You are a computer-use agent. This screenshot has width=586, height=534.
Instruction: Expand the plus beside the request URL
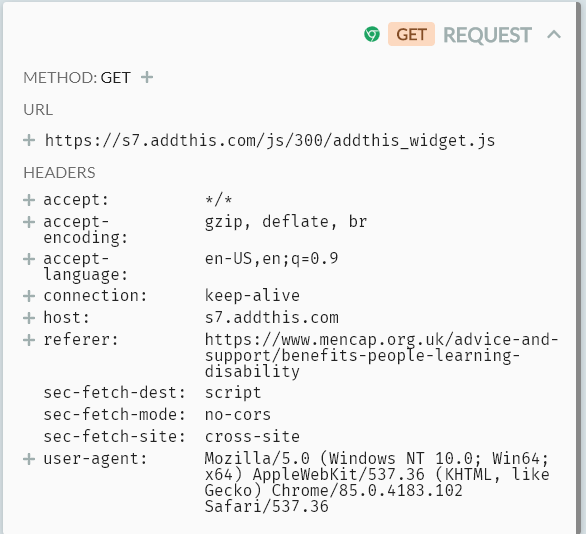tap(29, 140)
